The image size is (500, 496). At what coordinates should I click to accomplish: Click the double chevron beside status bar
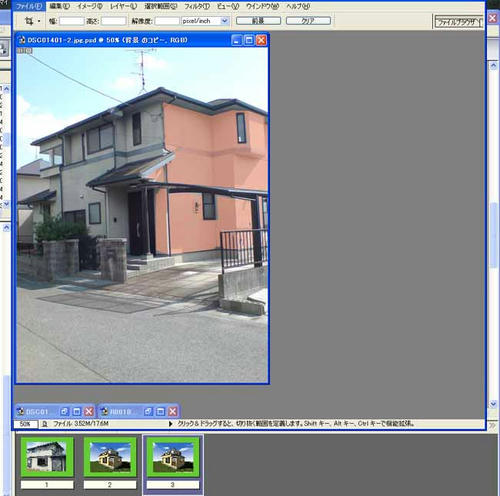point(492,425)
